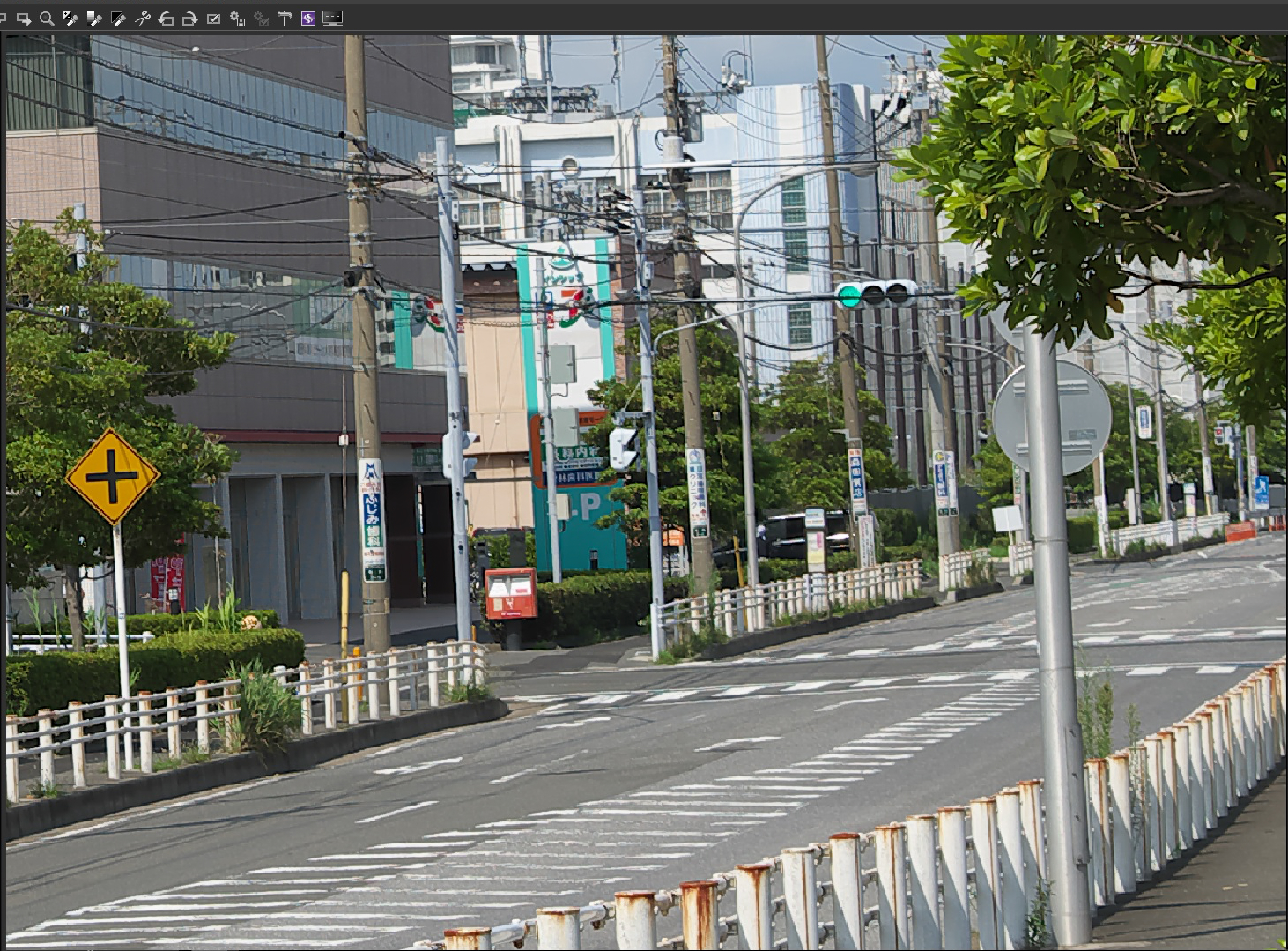Click the street photo preview image
Viewport: 1288px width, 951px height.
click(x=647, y=491)
